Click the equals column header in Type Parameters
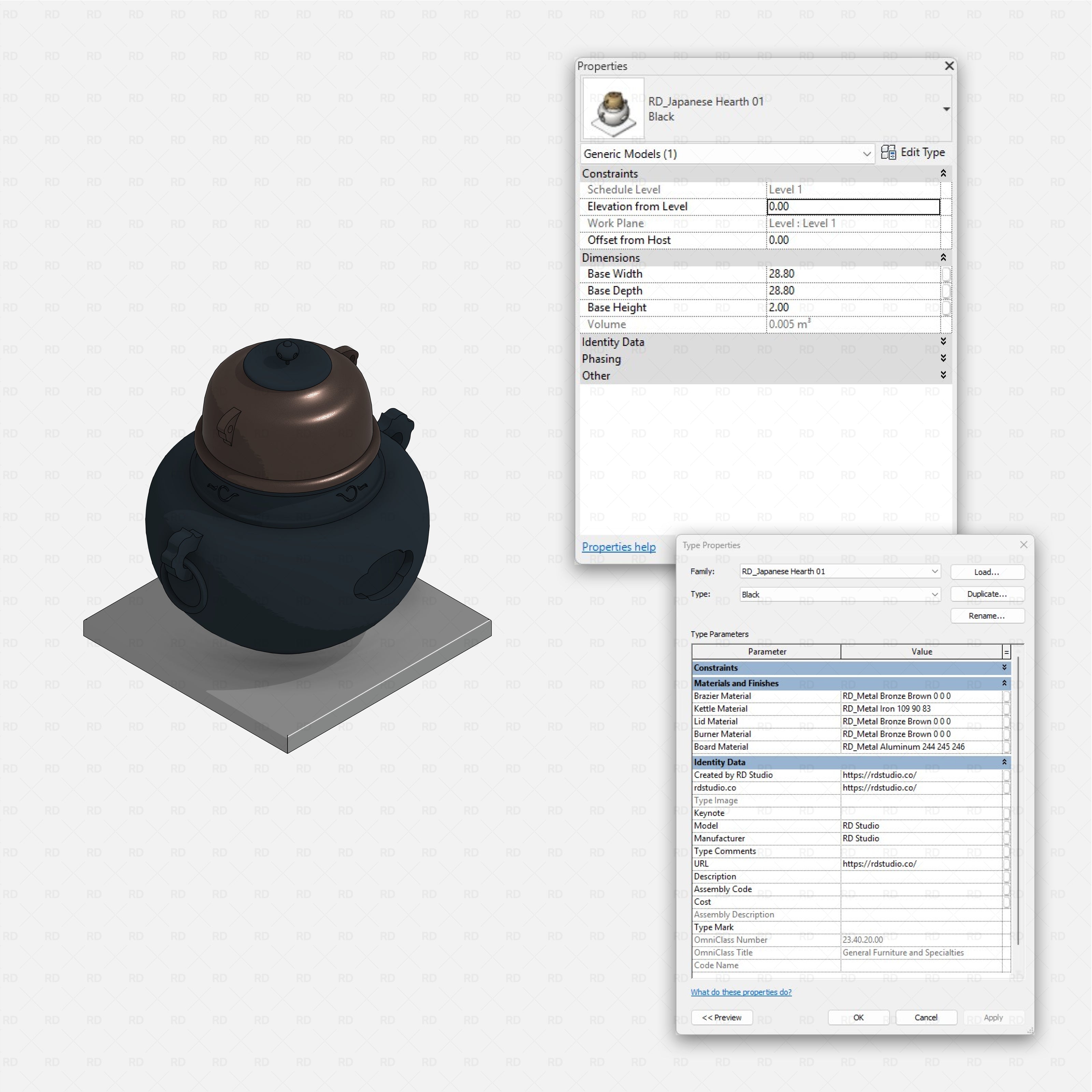This screenshot has height=1092, width=1092. point(1006,652)
